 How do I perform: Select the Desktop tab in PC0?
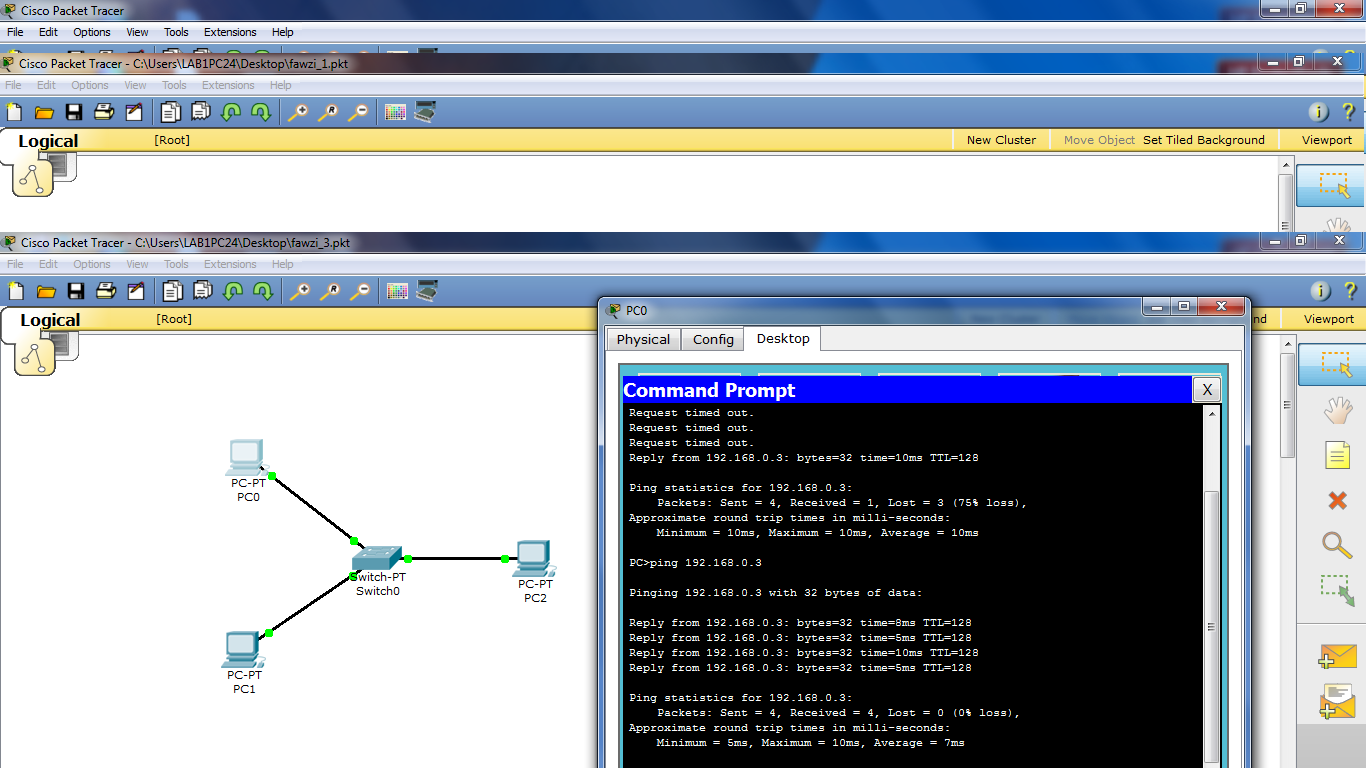click(783, 339)
